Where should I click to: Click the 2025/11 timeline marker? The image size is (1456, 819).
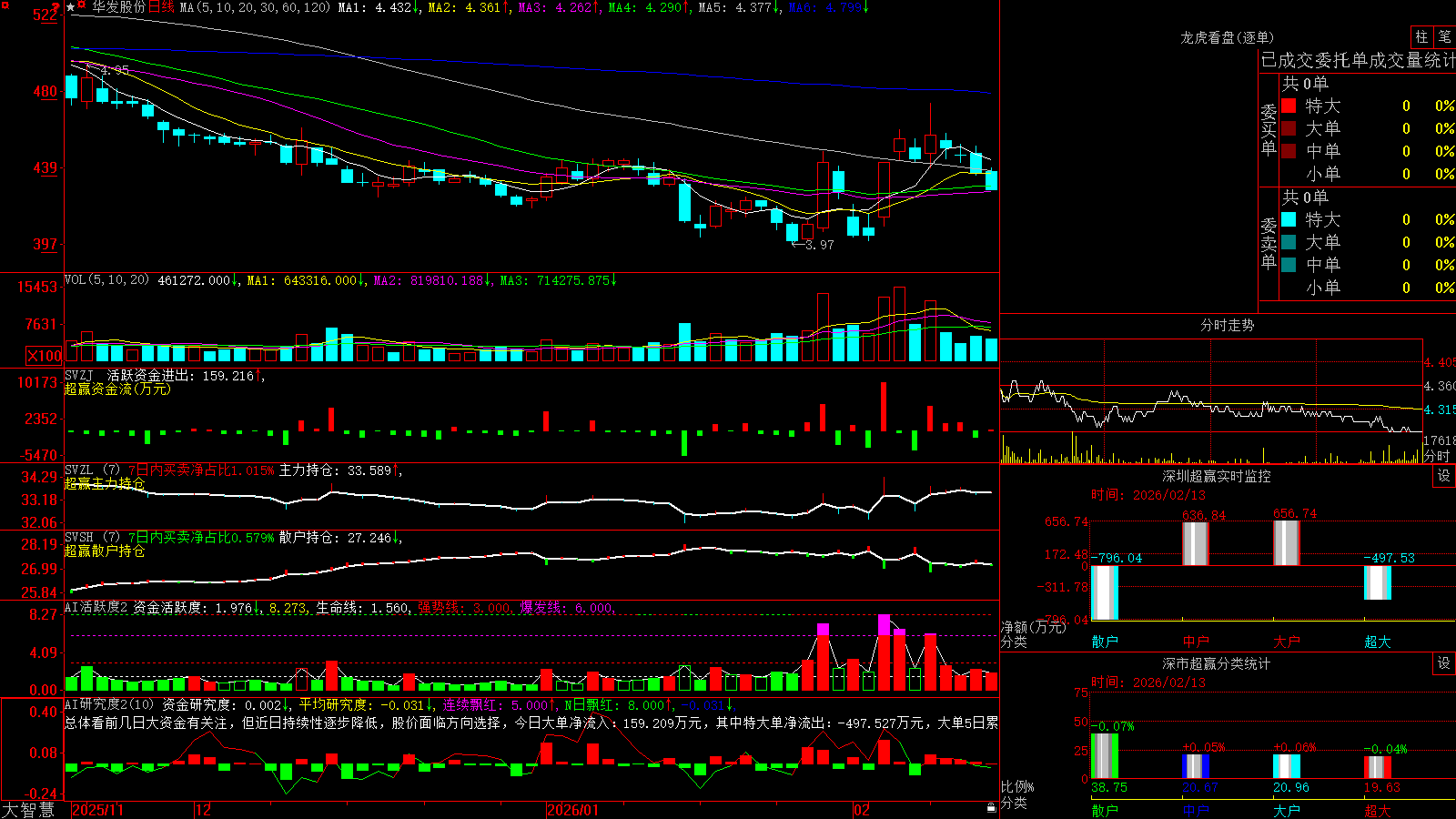click(97, 810)
